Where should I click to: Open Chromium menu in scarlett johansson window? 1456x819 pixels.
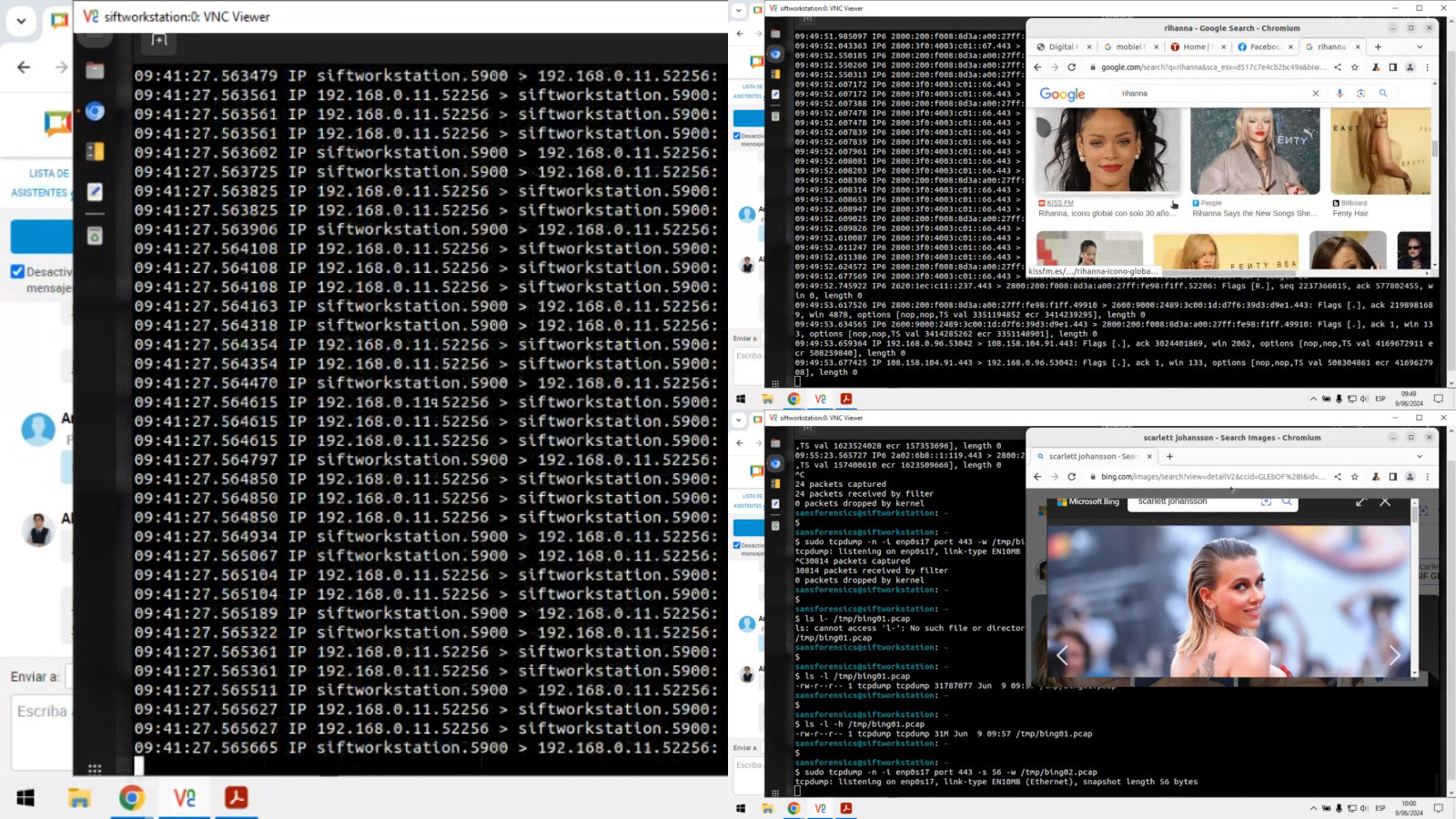1427,477
